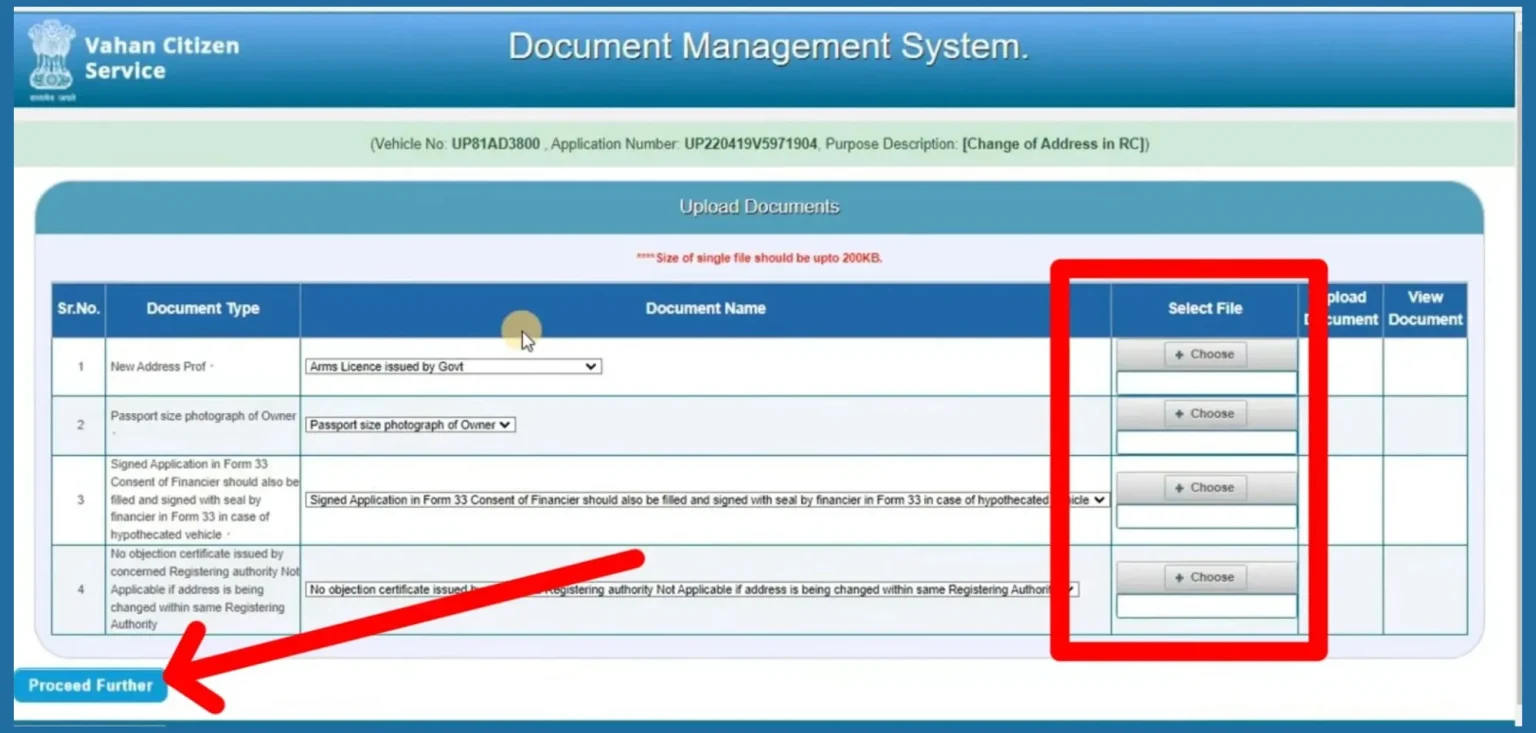This screenshot has width=1536, height=733.
Task: Choose a file for Form 33 application
Action: tap(1205, 487)
